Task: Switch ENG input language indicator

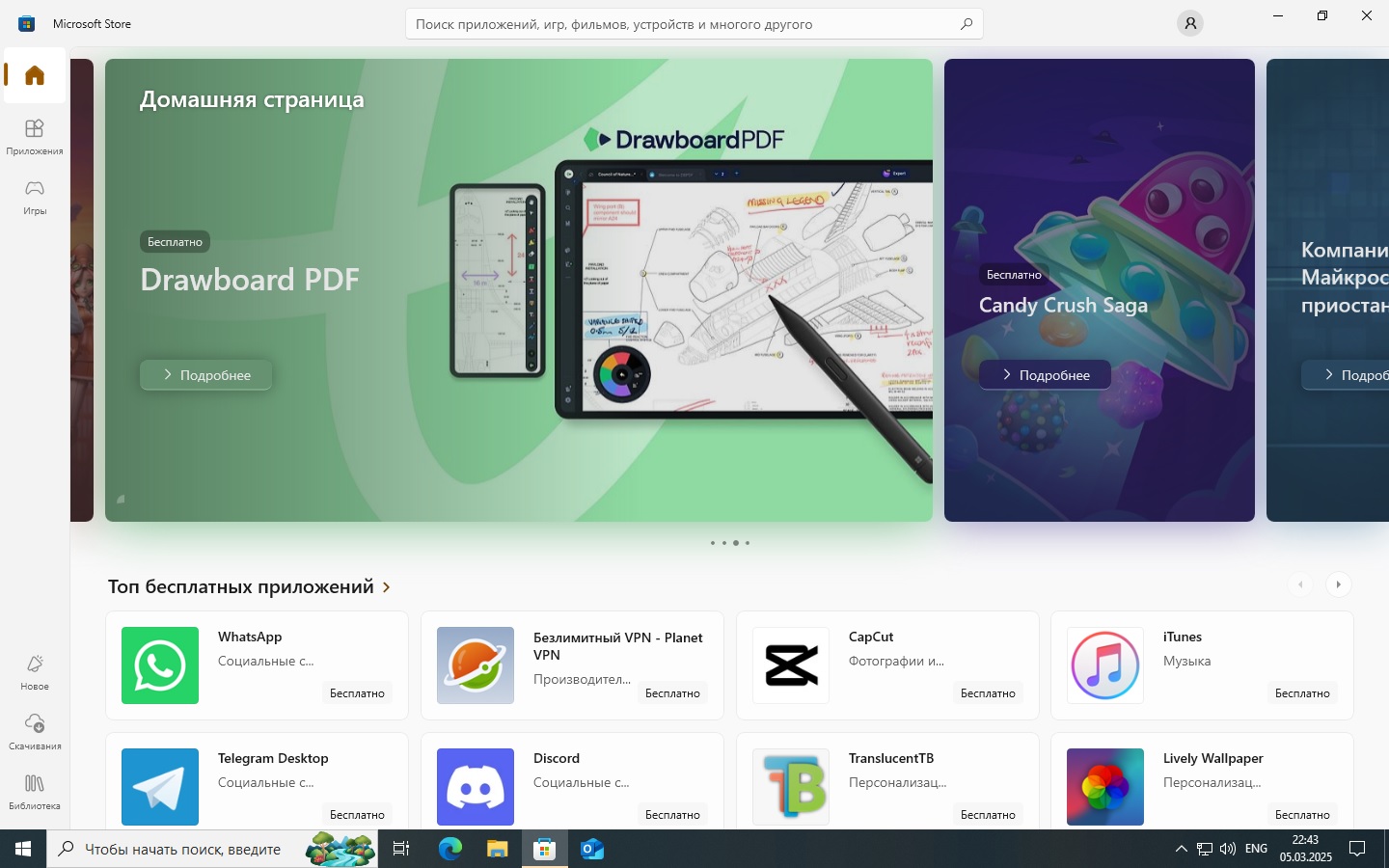Action: 1256,849
